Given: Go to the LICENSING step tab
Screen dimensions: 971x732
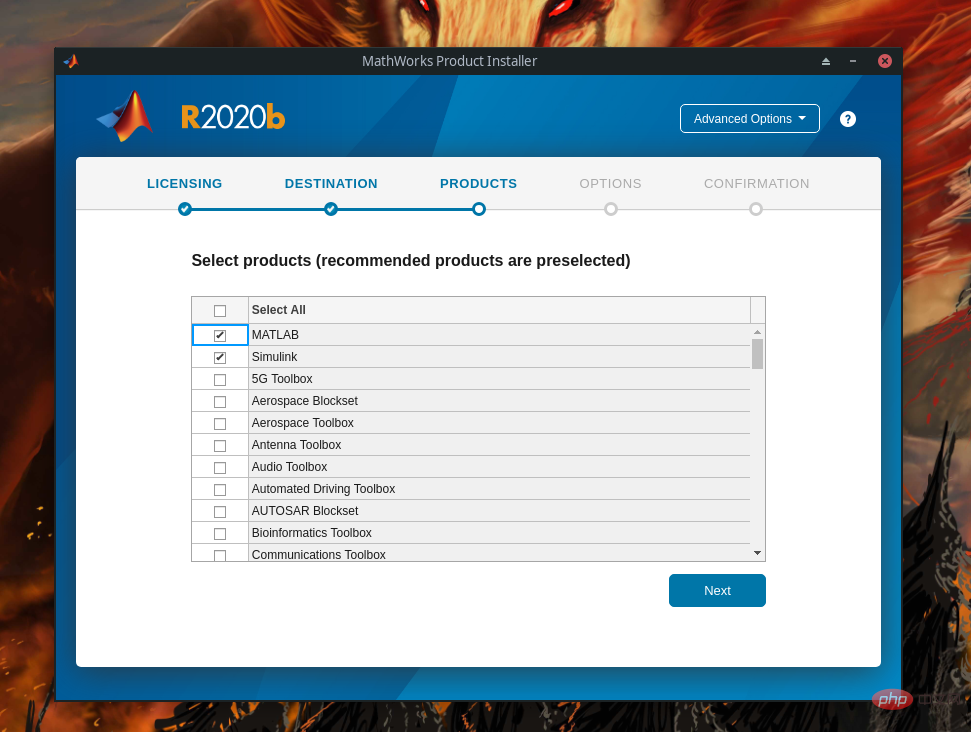Looking at the screenshot, I should tap(185, 183).
